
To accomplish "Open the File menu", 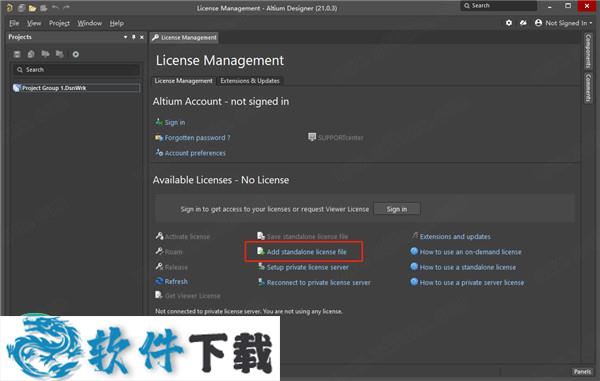I will 14,23.
